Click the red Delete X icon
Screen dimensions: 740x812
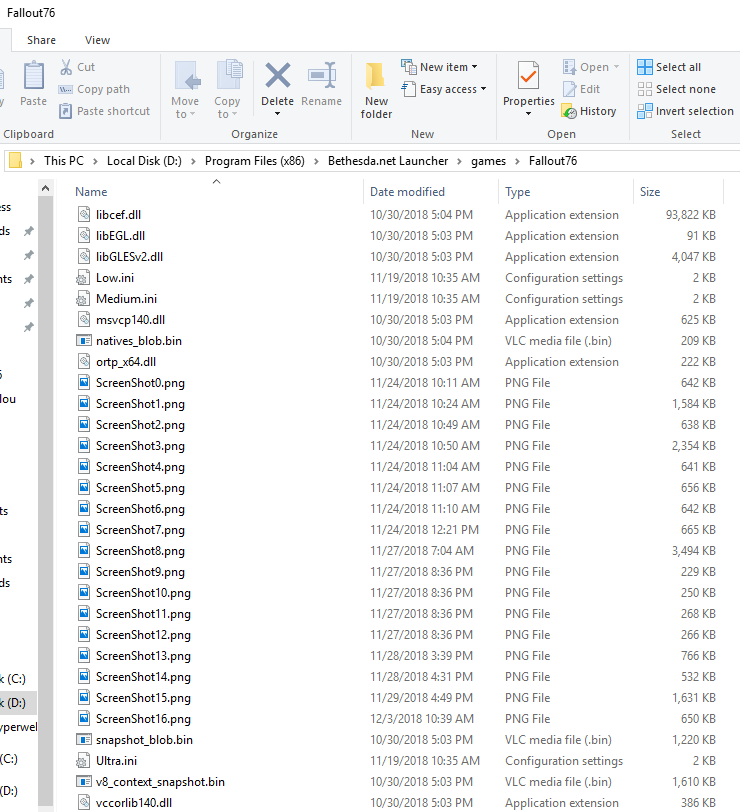278,75
